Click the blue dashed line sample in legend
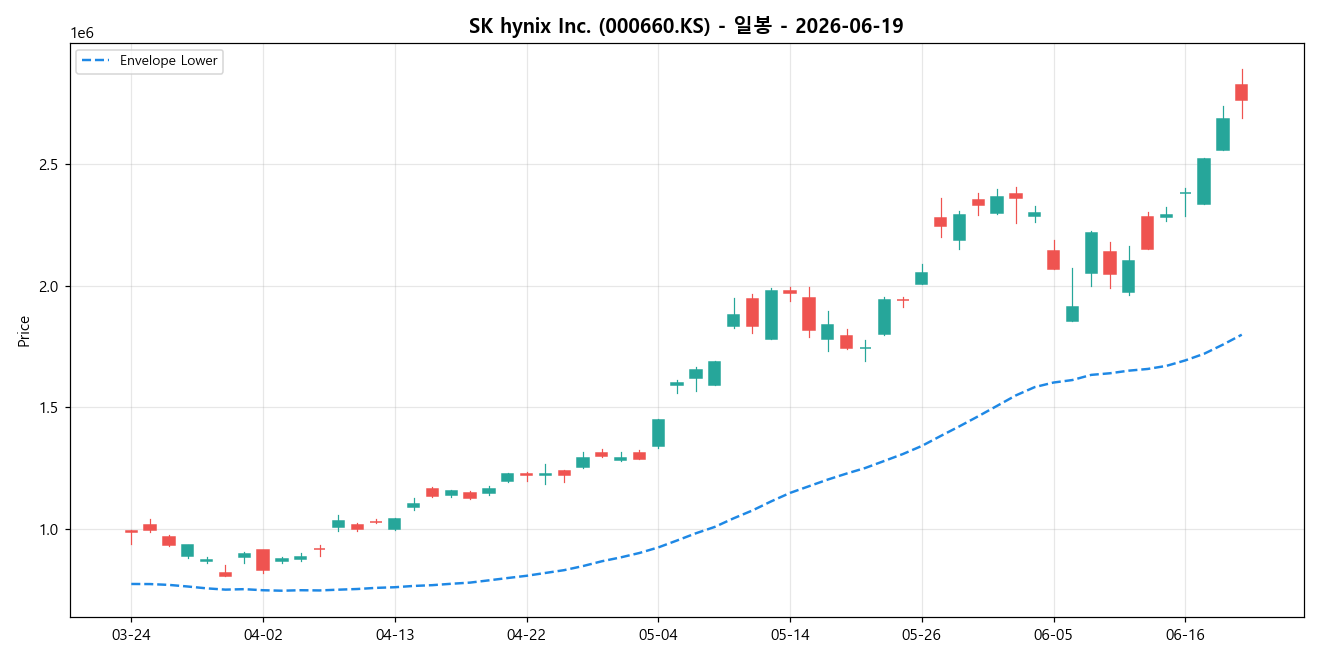The height and width of the screenshot is (660, 1320). [x=96, y=61]
